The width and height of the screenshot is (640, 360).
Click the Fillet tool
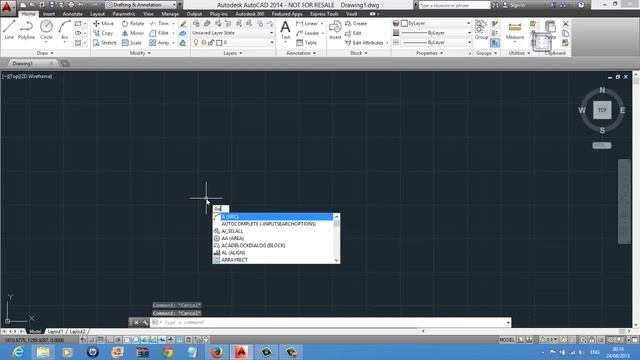click(159, 33)
